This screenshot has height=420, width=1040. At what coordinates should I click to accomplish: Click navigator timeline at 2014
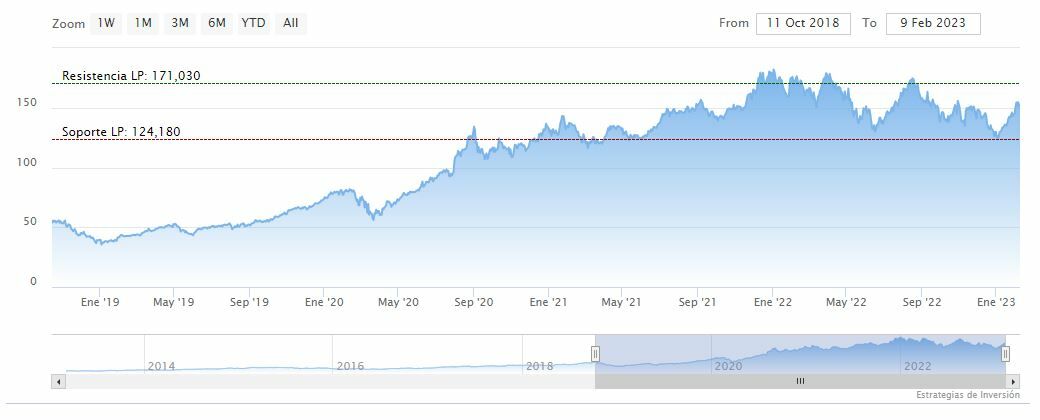tap(161, 366)
